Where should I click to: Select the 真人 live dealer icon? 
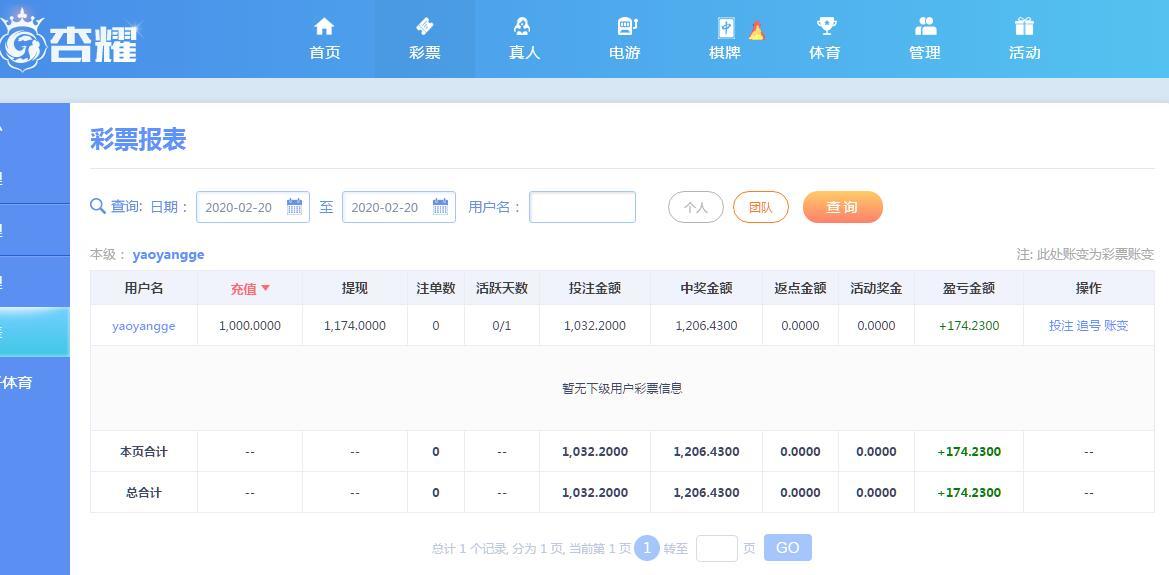pos(524,27)
